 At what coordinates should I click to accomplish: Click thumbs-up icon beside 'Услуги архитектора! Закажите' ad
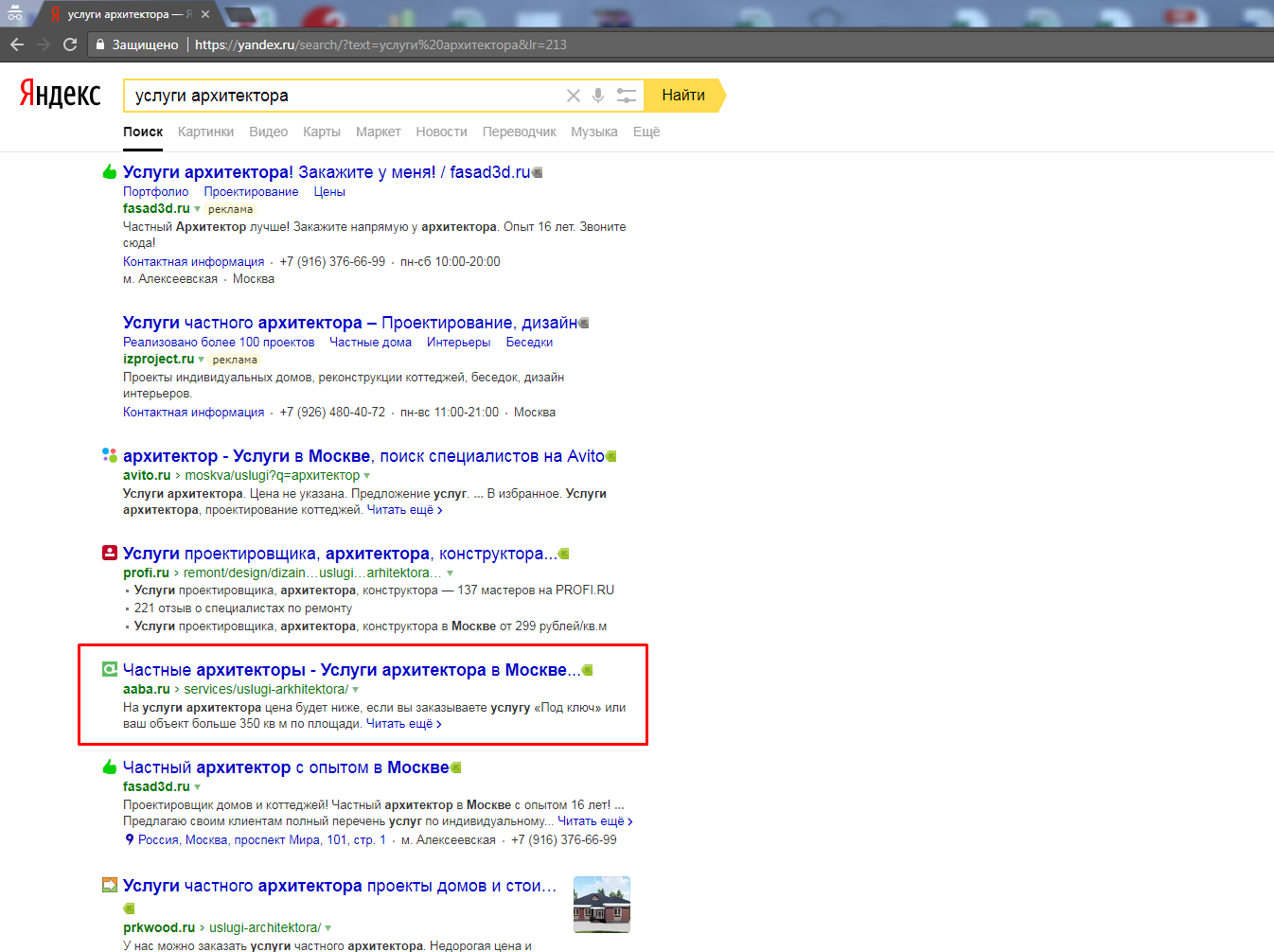pos(110,171)
